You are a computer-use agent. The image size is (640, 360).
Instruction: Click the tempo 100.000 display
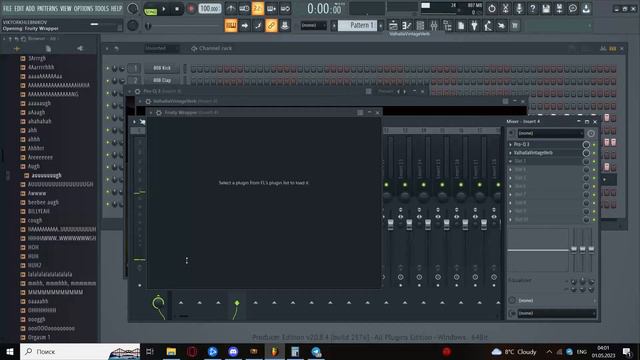pyautogui.click(x=209, y=9)
